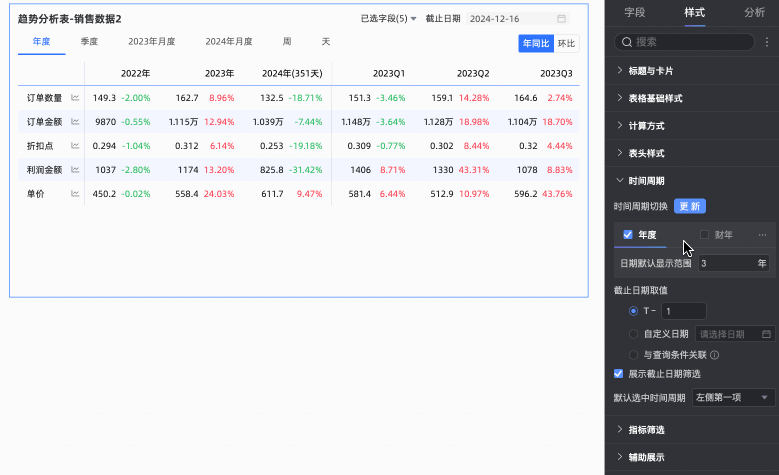The width and height of the screenshot is (779, 475).
Task: Click the 请选择日期 custom date field
Action: (735, 334)
